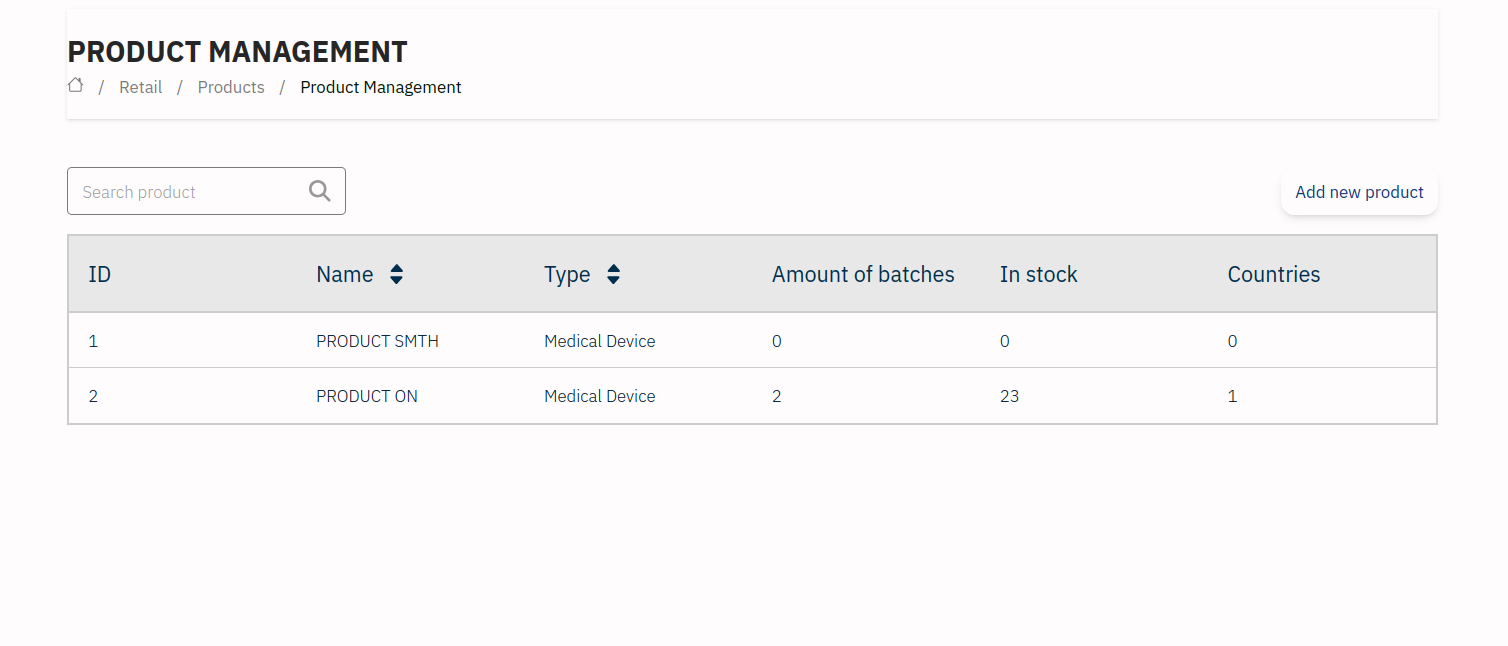Click the In stock column header

pos(1038,274)
